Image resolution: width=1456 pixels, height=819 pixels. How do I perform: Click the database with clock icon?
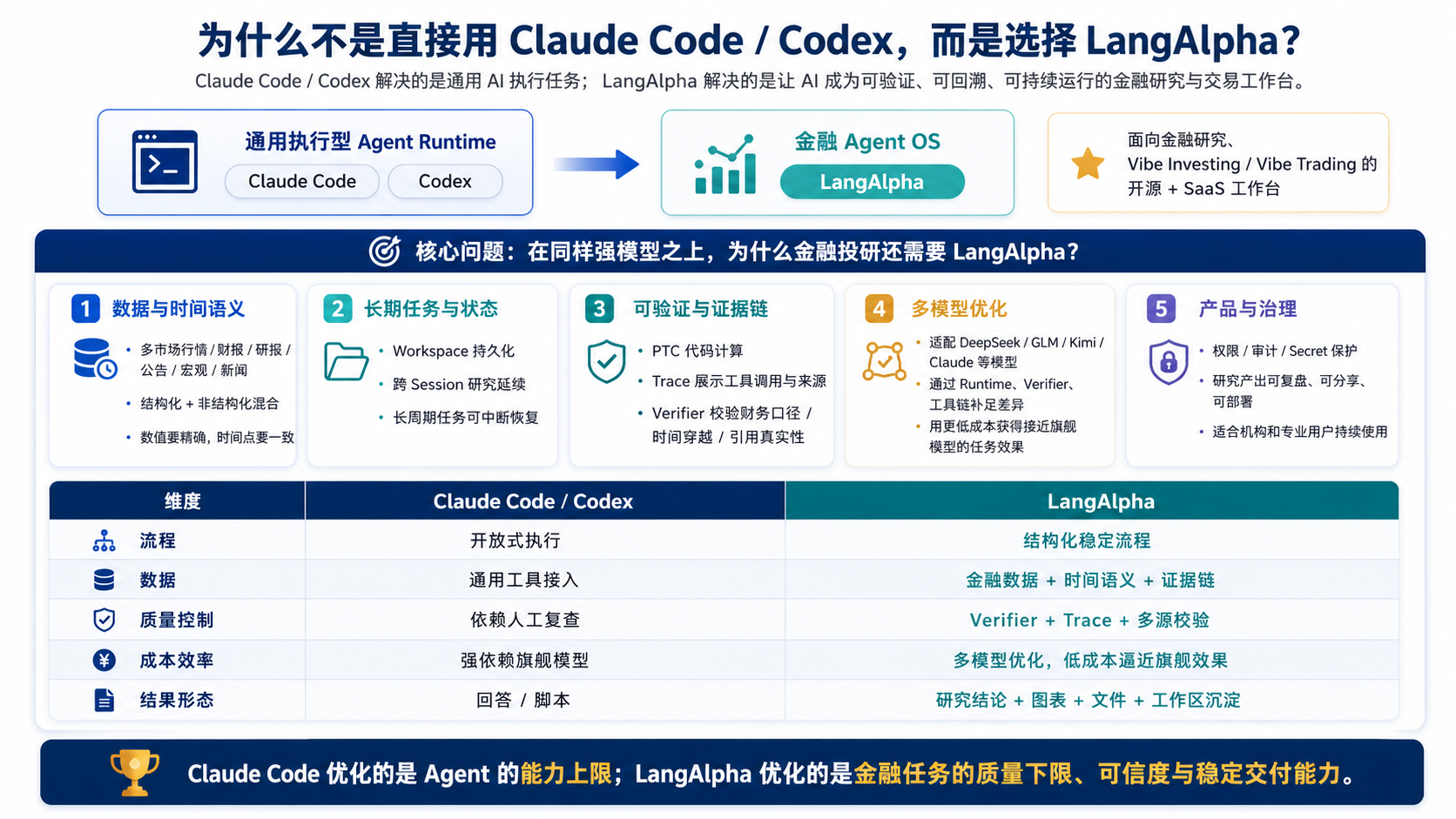[x=96, y=359]
